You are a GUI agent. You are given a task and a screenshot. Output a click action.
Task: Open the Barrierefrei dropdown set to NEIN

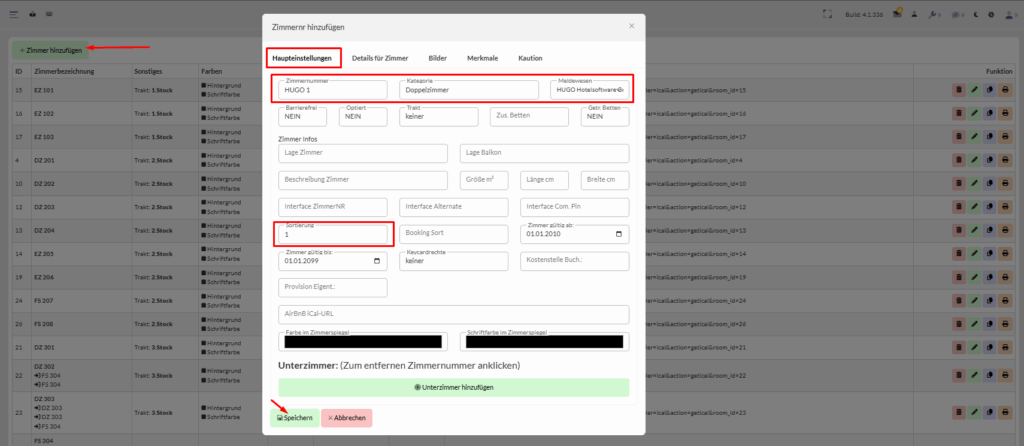point(304,117)
